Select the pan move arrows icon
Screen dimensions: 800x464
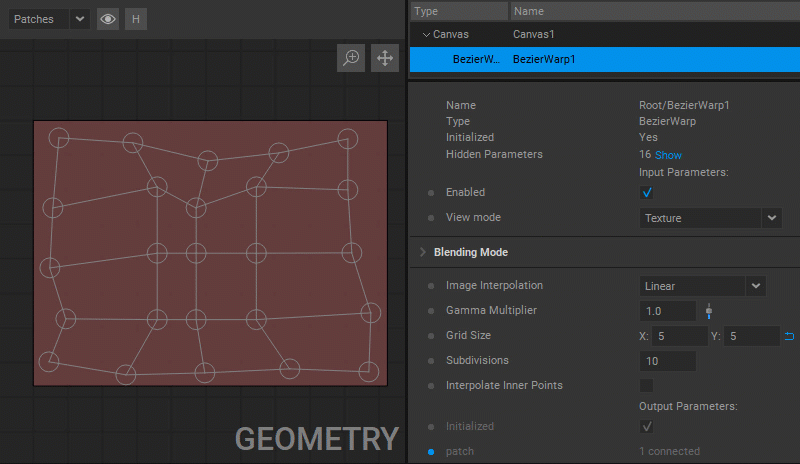[385, 58]
